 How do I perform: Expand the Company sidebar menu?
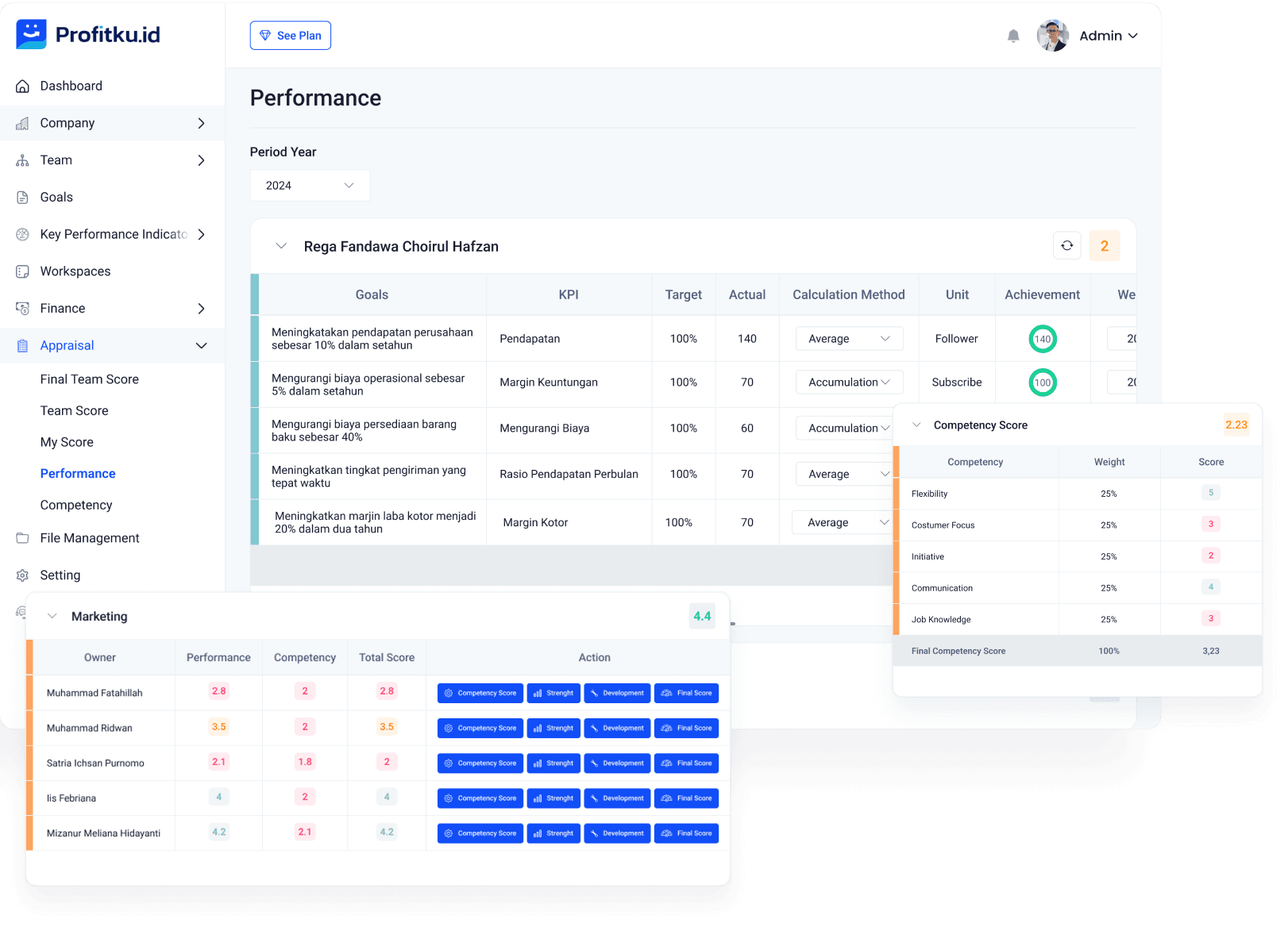pos(201,123)
